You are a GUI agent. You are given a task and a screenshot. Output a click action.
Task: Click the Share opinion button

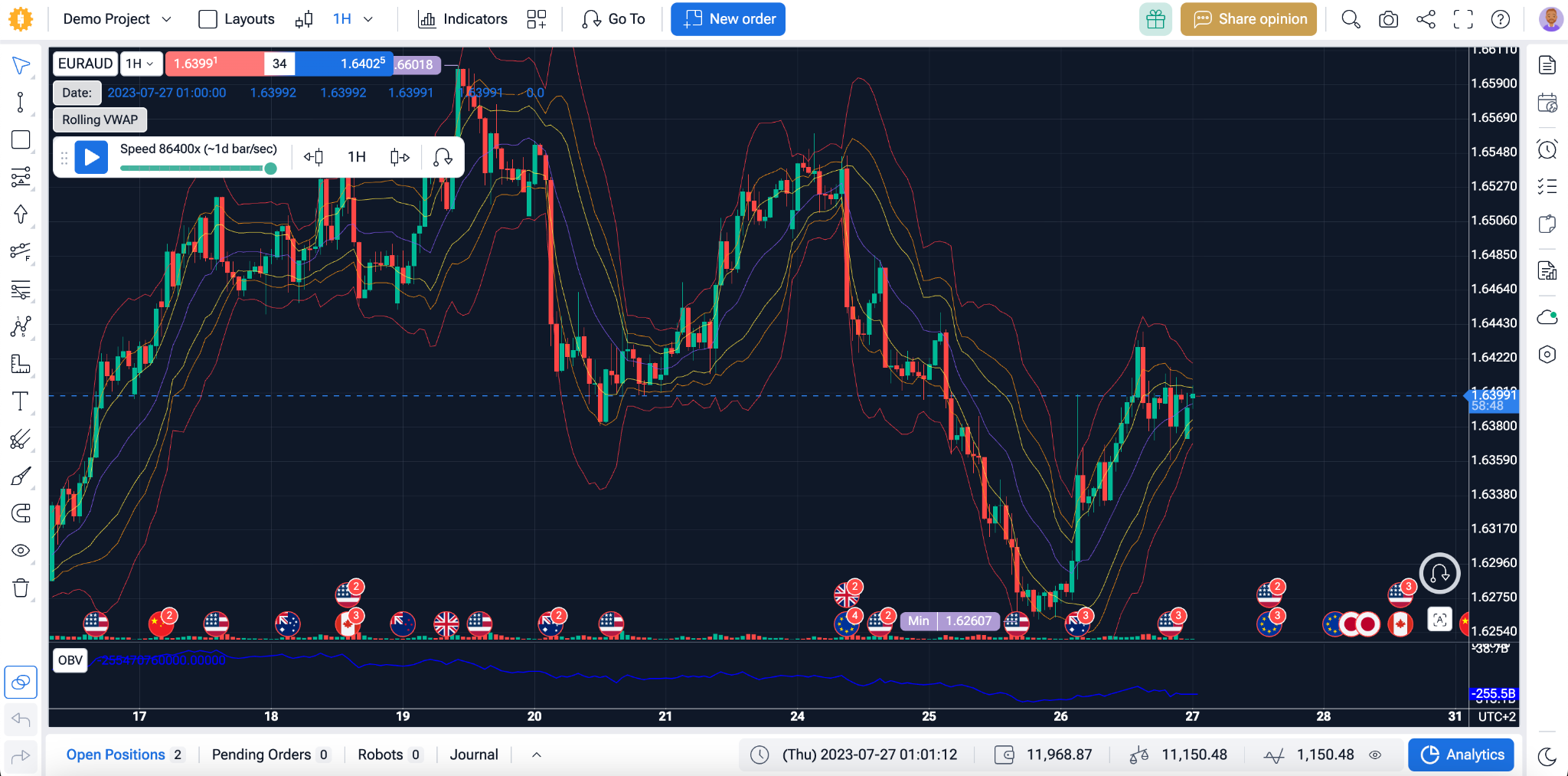pos(1249,19)
